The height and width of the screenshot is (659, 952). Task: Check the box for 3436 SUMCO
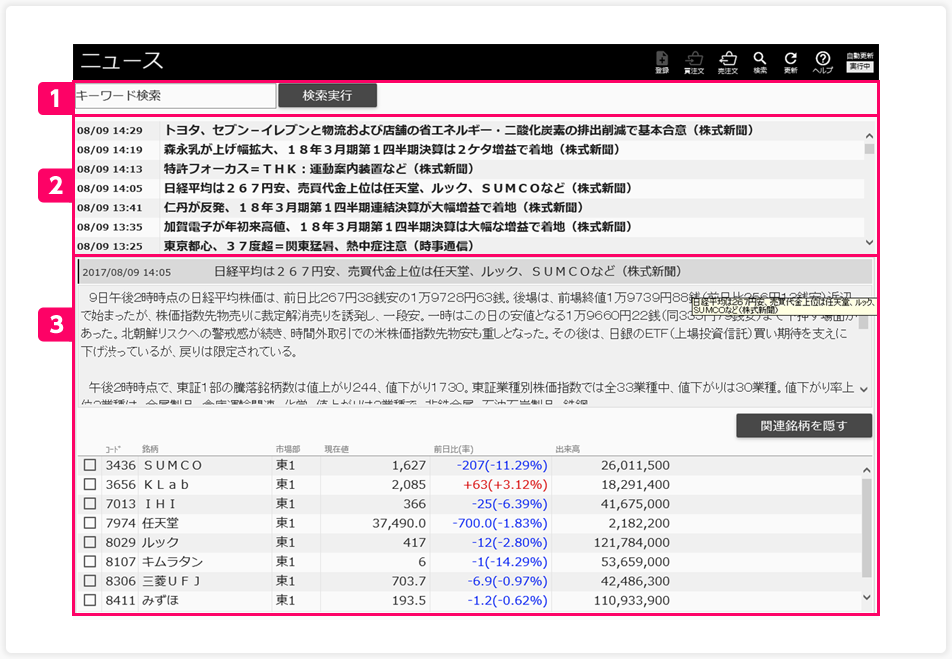click(90, 465)
